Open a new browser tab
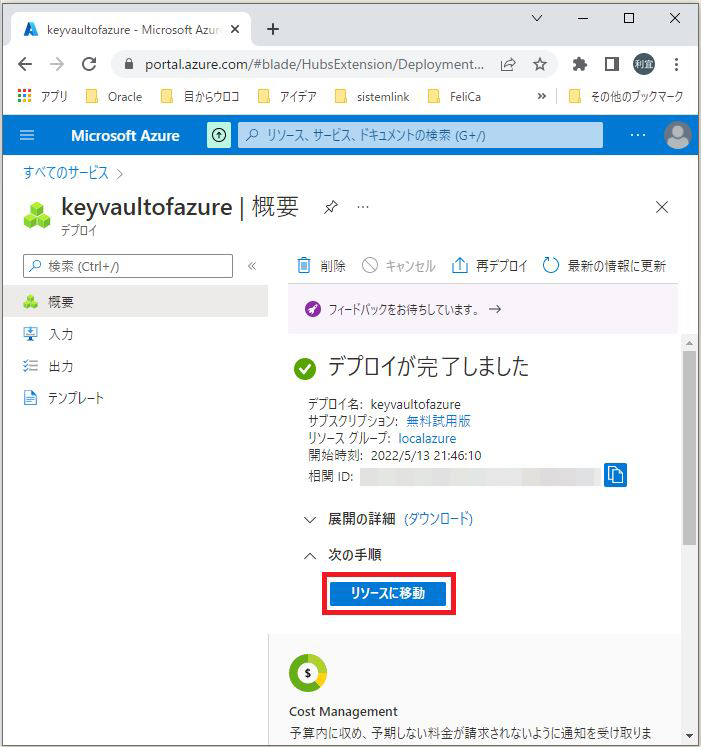 pyautogui.click(x=273, y=29)
